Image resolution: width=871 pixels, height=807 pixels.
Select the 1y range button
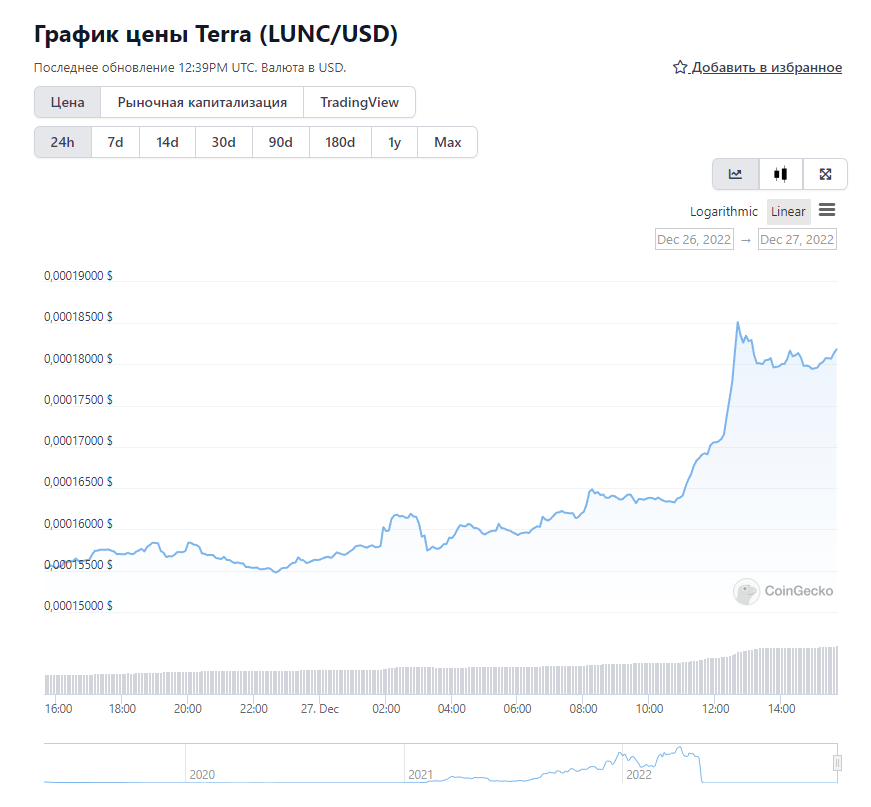394,142
